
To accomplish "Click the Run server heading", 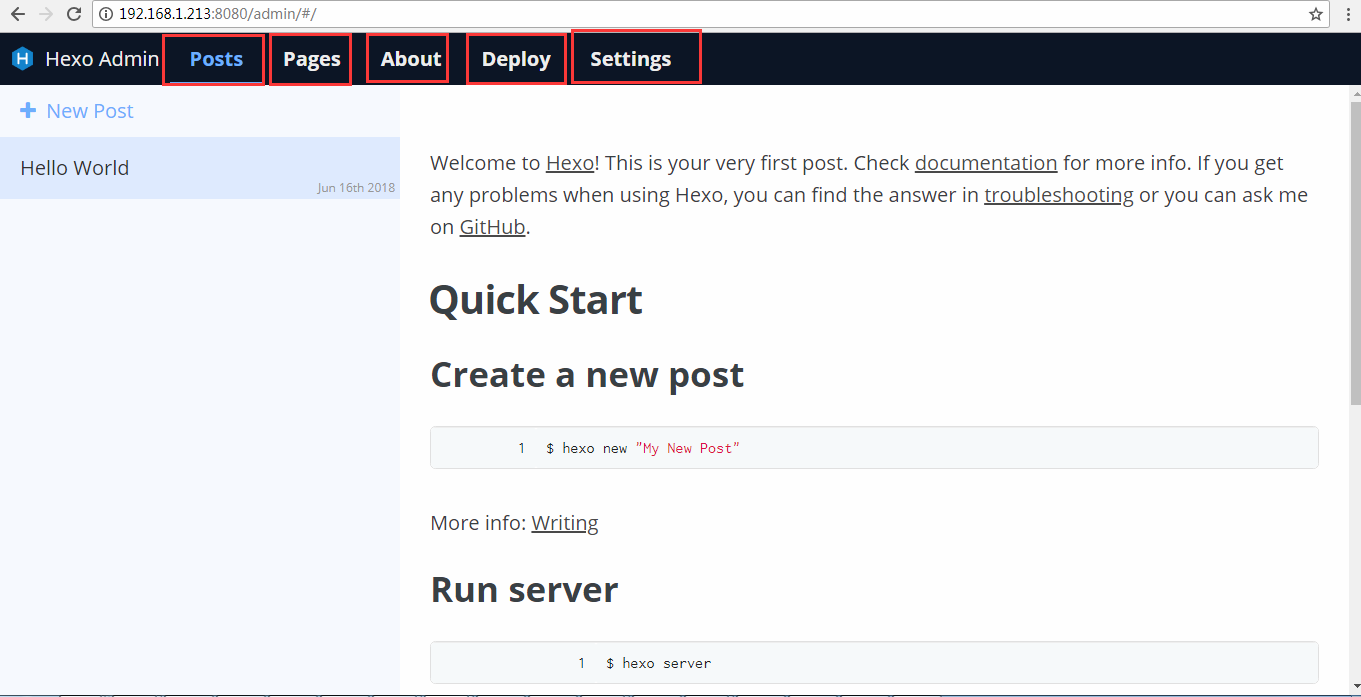I will pos(524,590).
